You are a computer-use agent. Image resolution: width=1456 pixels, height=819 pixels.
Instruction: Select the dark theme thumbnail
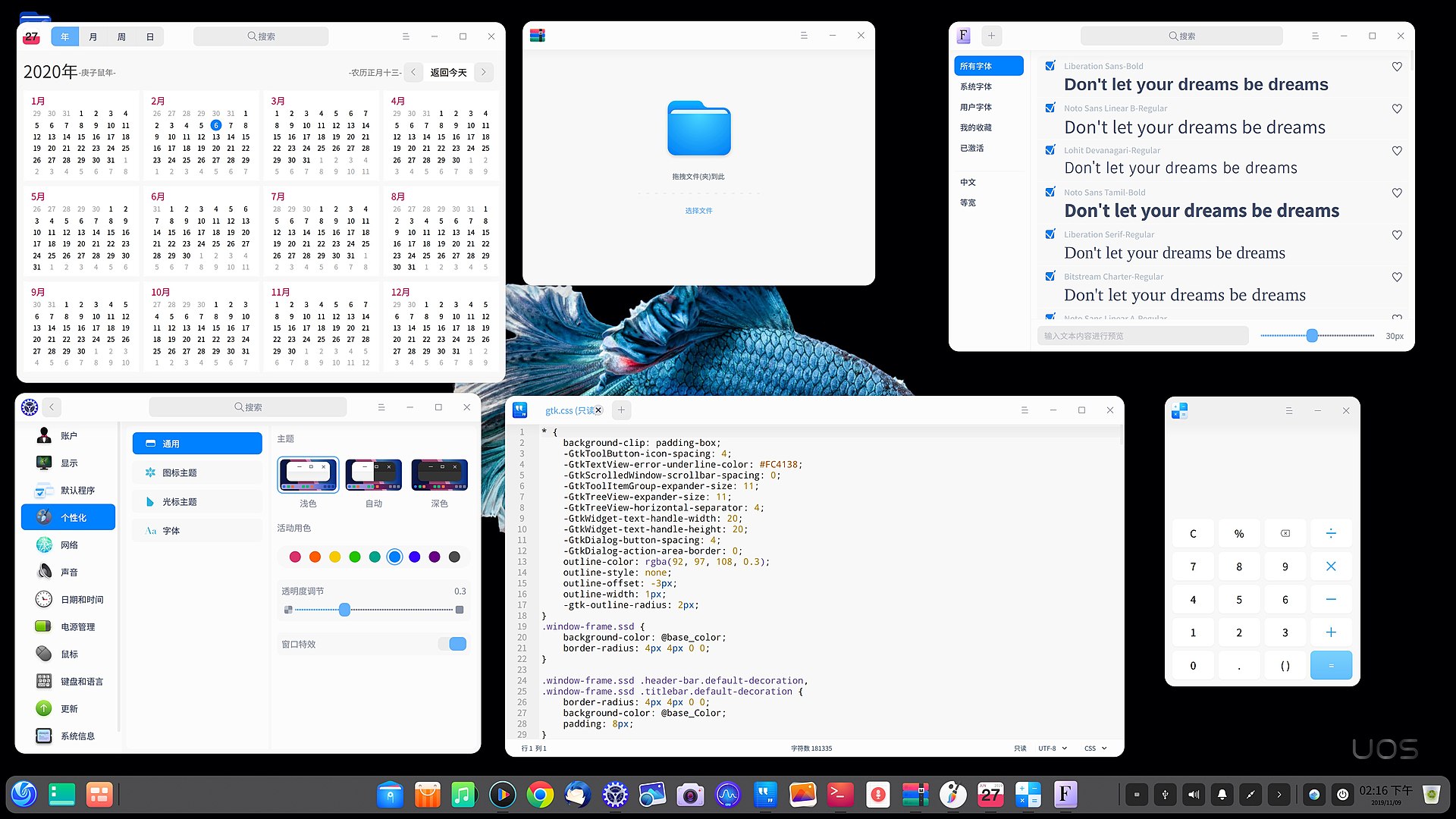(x=439, y=475)
